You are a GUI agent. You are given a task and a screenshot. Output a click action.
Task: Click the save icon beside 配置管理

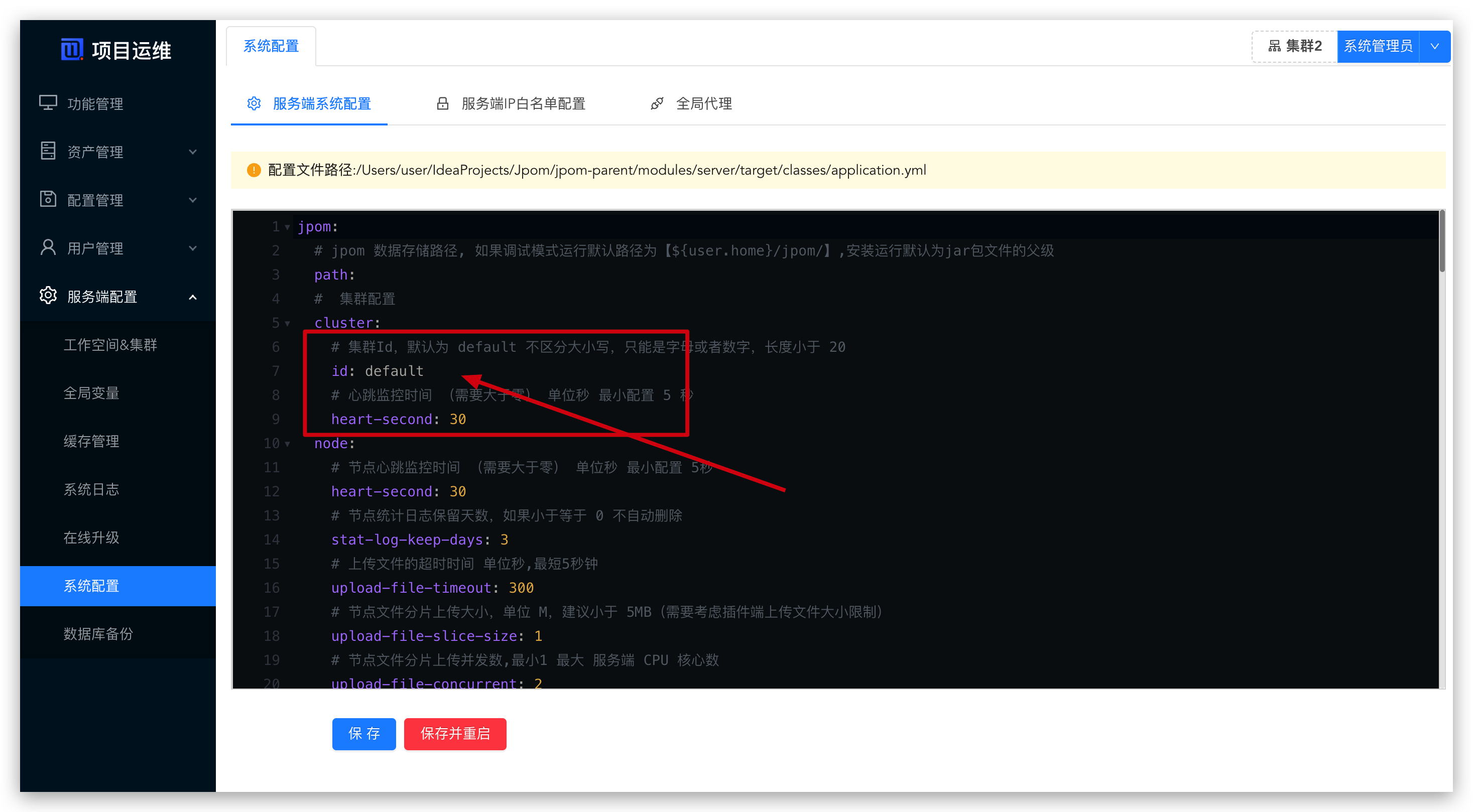click(x=48, y=199)
